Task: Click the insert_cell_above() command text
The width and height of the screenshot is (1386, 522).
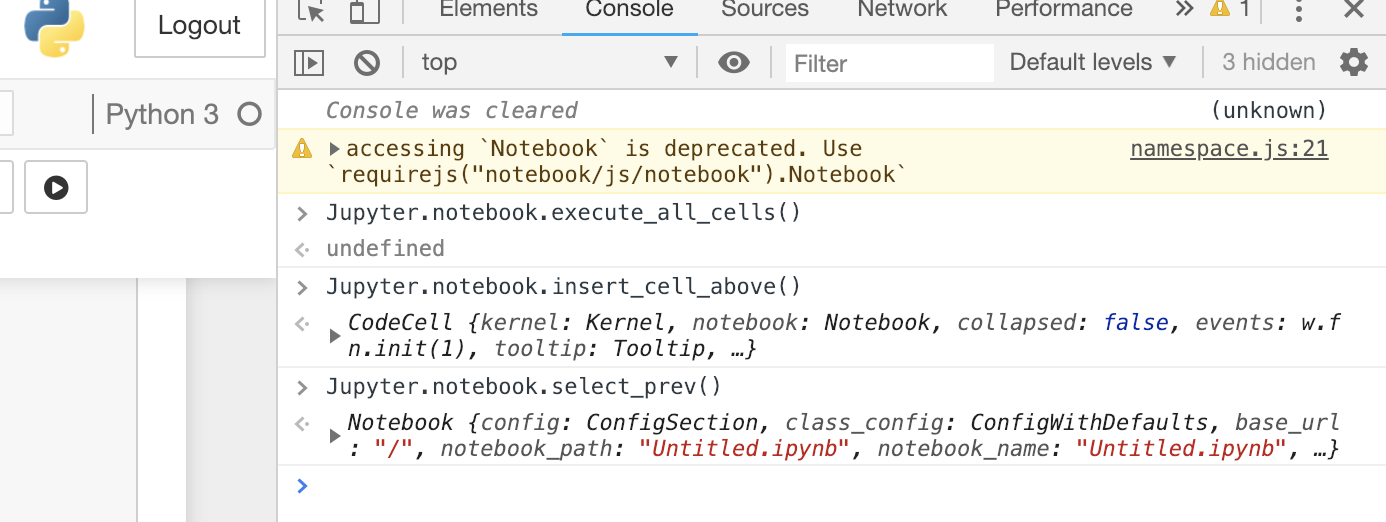Action: coord(563,287)
